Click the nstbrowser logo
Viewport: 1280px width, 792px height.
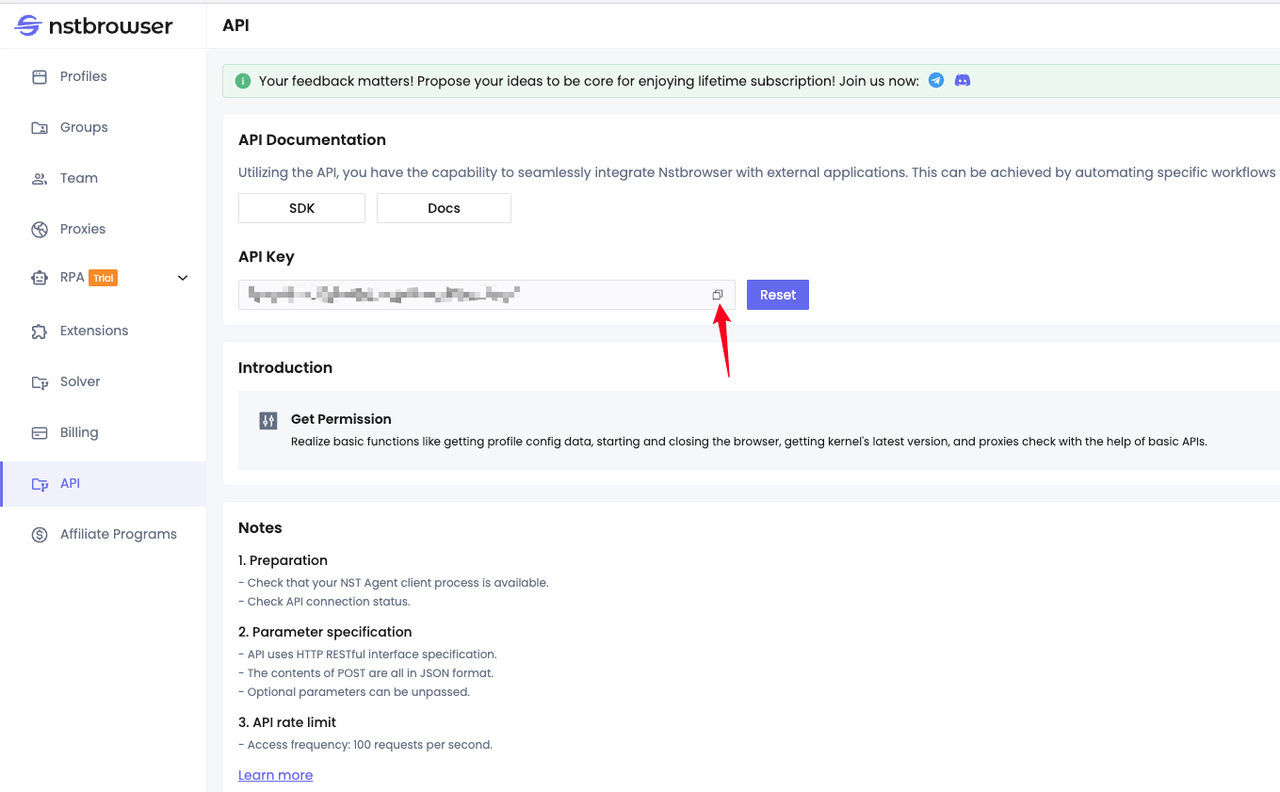[x=94, y=26]
